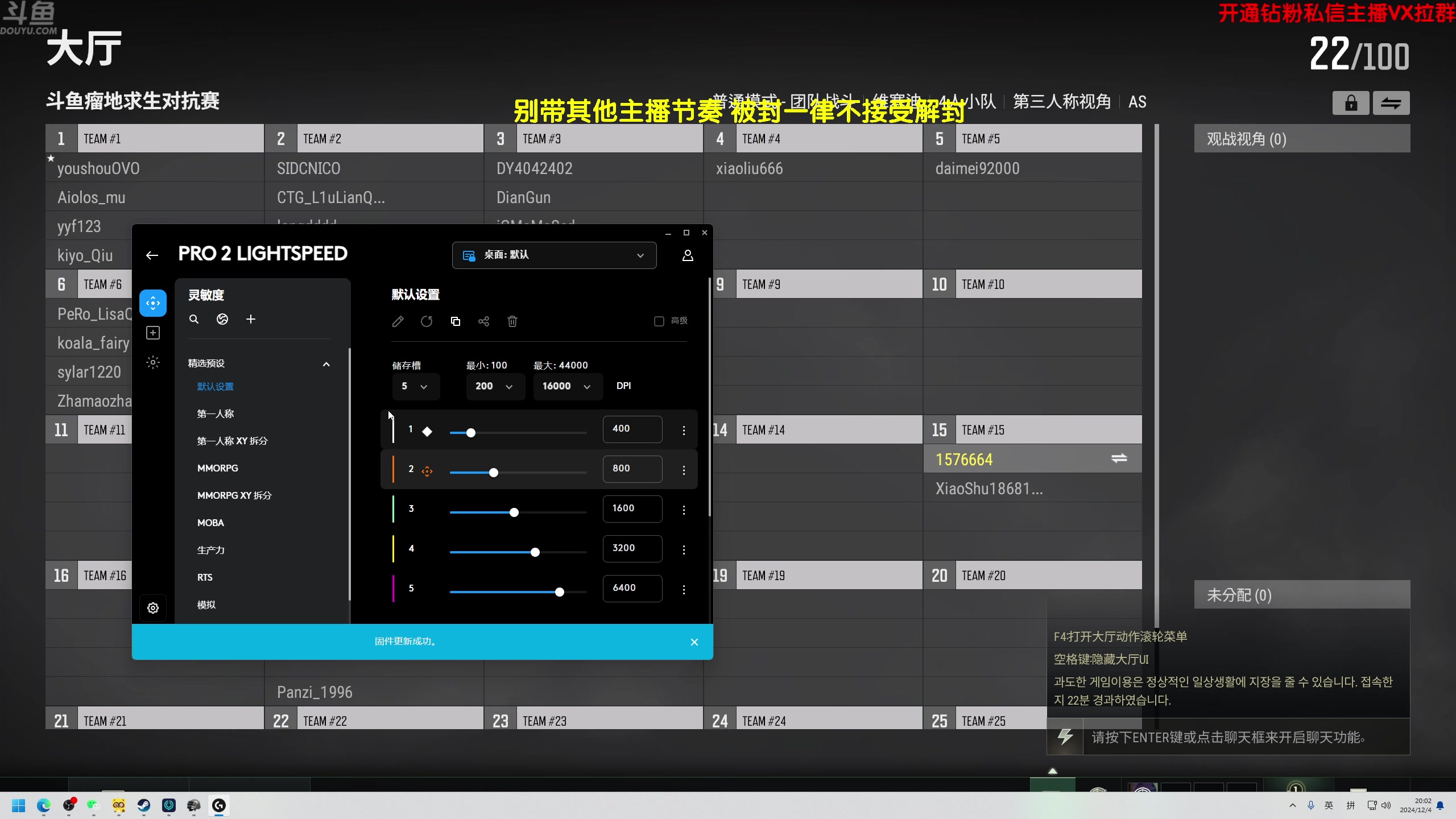
Task: Select the 模拟 preset
Action: 206,605
